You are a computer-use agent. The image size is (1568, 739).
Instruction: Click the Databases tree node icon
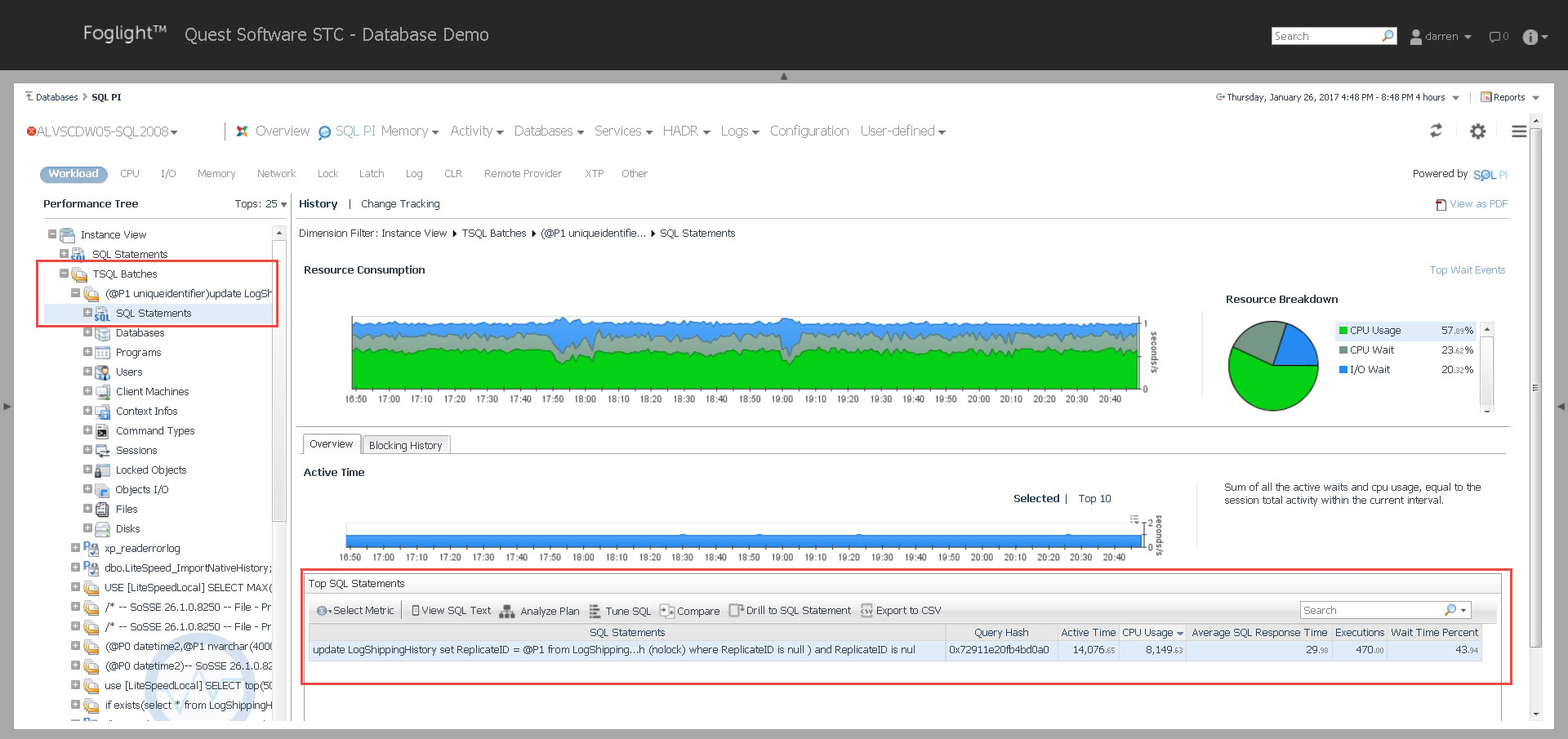102,333
